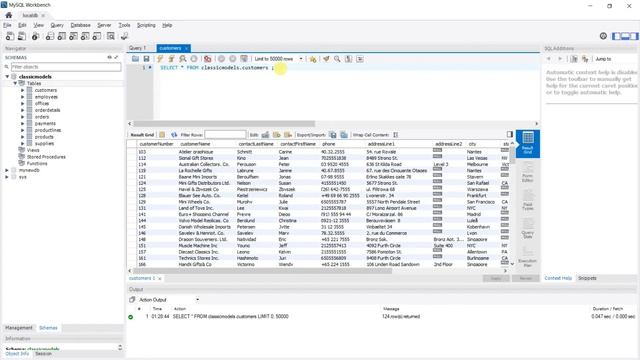The height and width of the screenshot is (360, 640).
Task: Expand the orders table
Action: (23, 117)
